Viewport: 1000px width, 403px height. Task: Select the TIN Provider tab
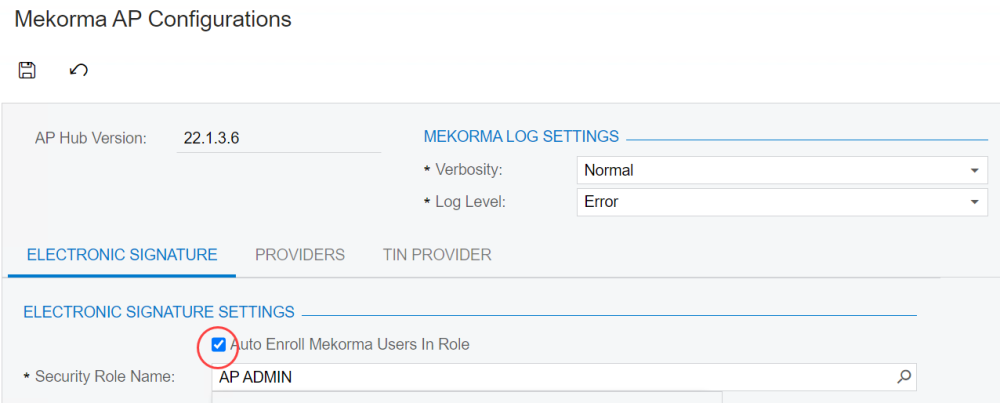click(x=437, y=255)
